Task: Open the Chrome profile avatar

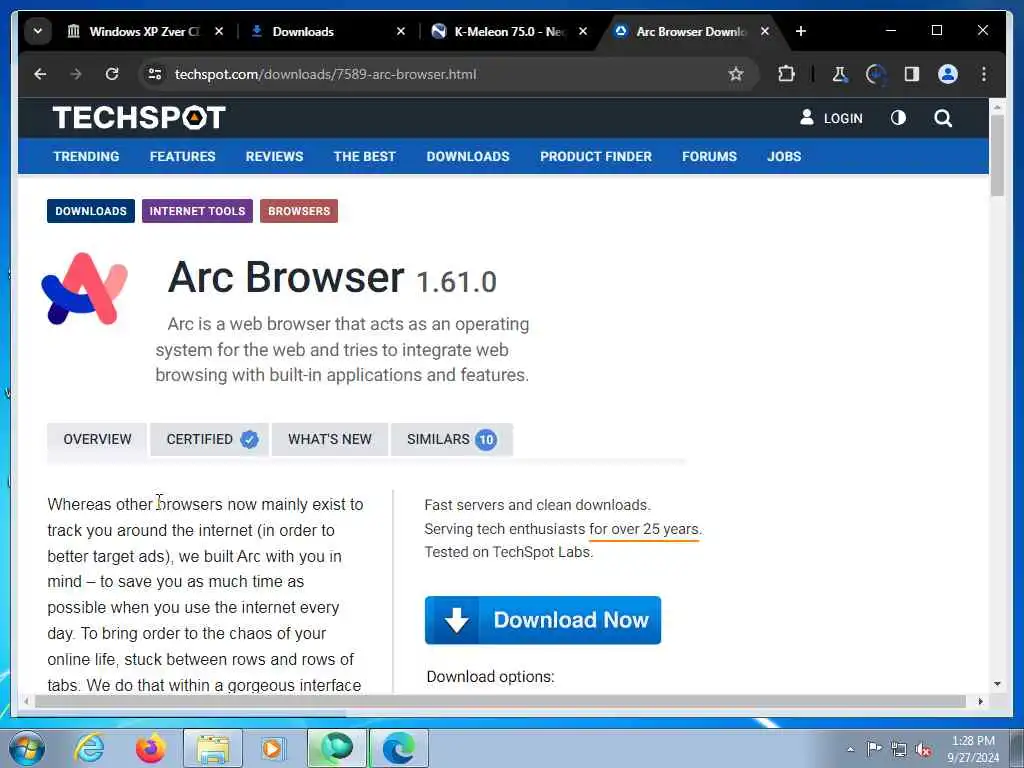Action: pos(948,74)
